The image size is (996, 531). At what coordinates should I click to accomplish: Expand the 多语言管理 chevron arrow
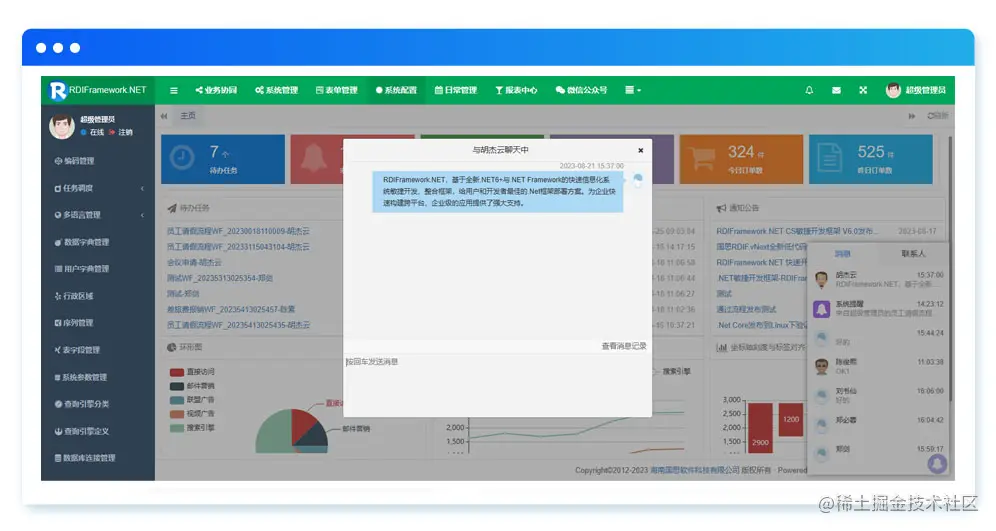click(142, 215)
